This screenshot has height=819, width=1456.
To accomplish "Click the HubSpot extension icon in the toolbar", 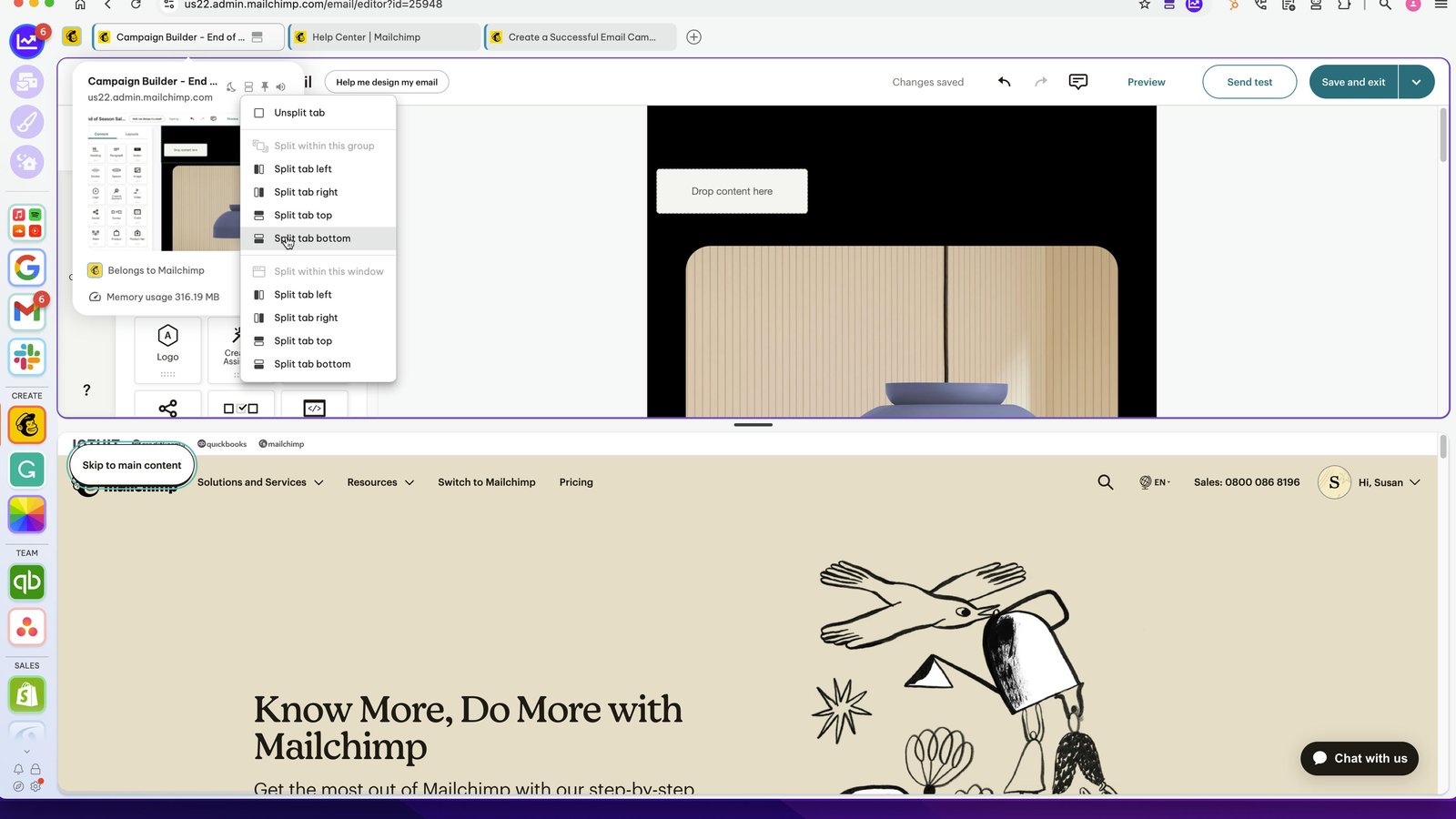I will pos(1233,5).
